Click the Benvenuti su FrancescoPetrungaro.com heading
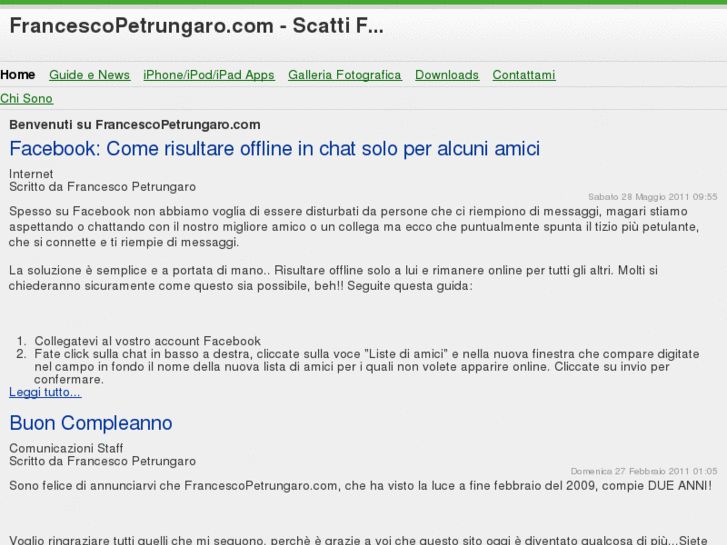The width and height of the screenshot is (727, 545). (x=134, y=125)
